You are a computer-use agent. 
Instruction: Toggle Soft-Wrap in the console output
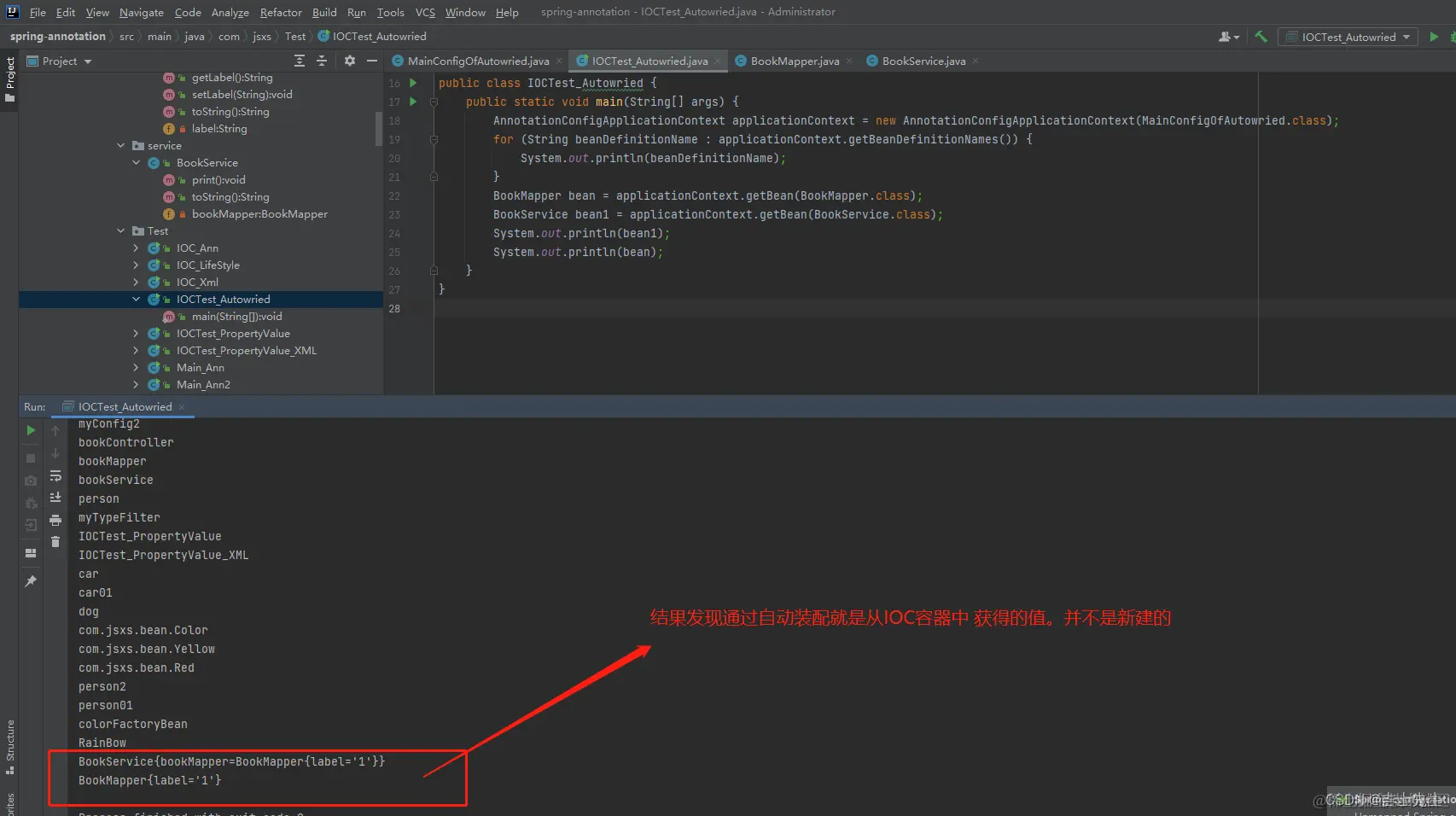point(55,475)
